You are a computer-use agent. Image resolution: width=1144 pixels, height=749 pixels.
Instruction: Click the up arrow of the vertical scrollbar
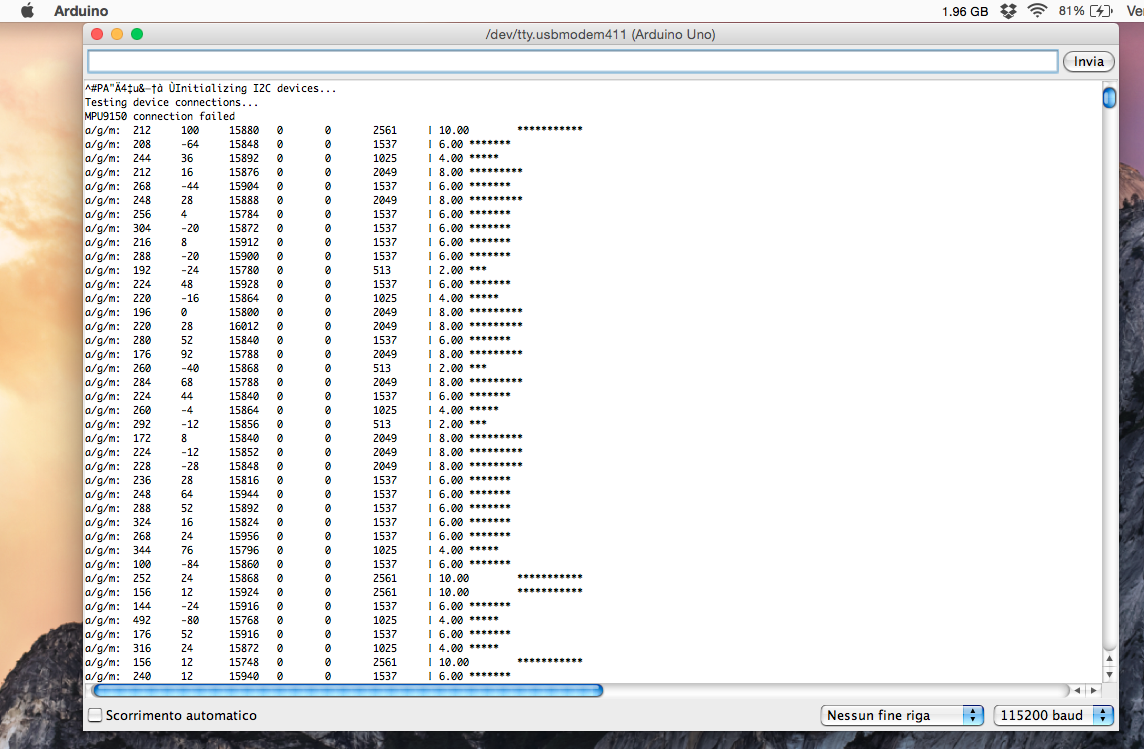[x=1110, y=659]
